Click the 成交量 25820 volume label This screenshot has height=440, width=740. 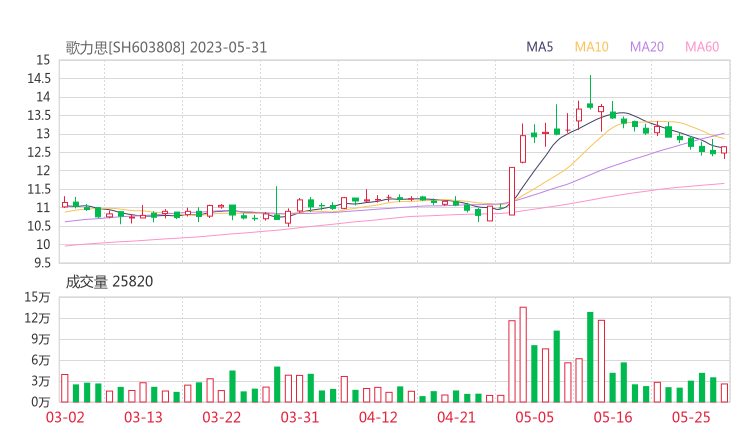pos(109,281)
